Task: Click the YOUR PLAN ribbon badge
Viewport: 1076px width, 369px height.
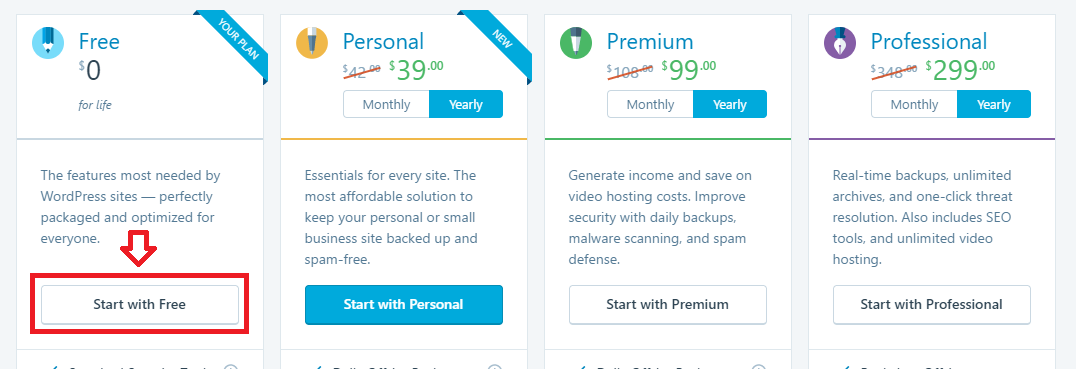Action: tap(237, 38)
